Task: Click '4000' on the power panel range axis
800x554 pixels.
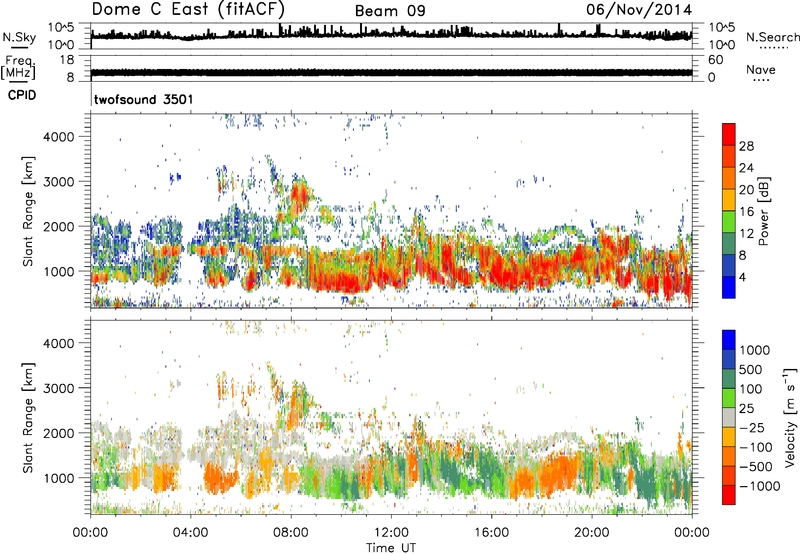Action: pyautogui.click(x=59, y=137)
